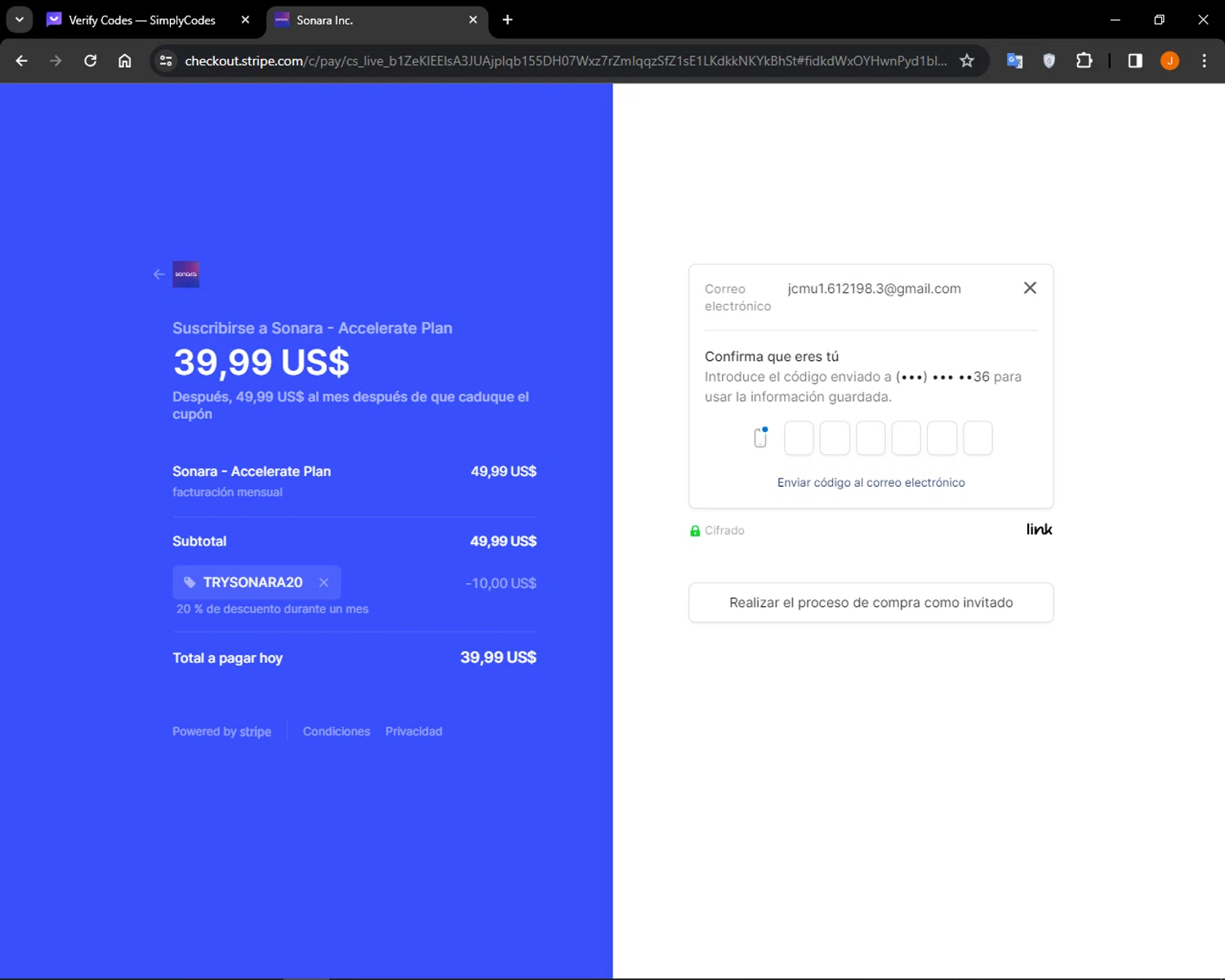Reload the checkout page
Viewport: 1225px width, 980px height.
pyautogui.click(x=91, y=60)
